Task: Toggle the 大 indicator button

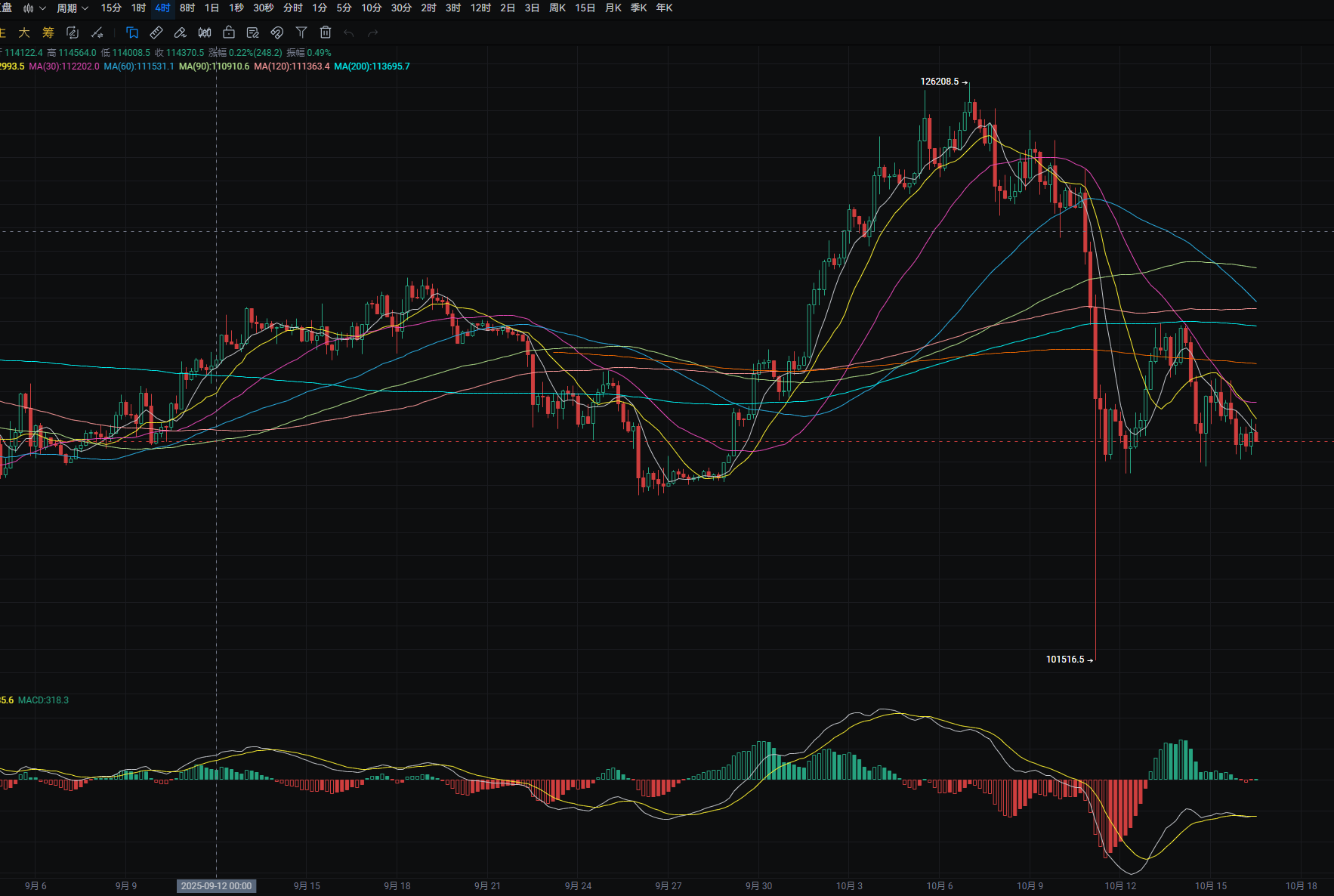Action: (x=24, y=32)
